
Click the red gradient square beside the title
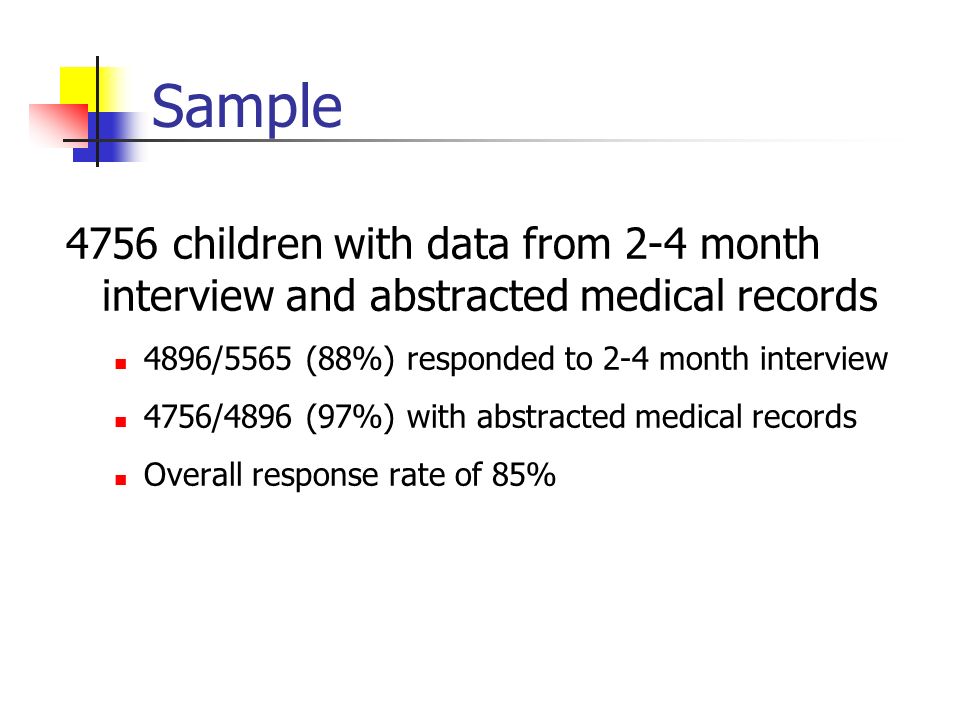59,126
